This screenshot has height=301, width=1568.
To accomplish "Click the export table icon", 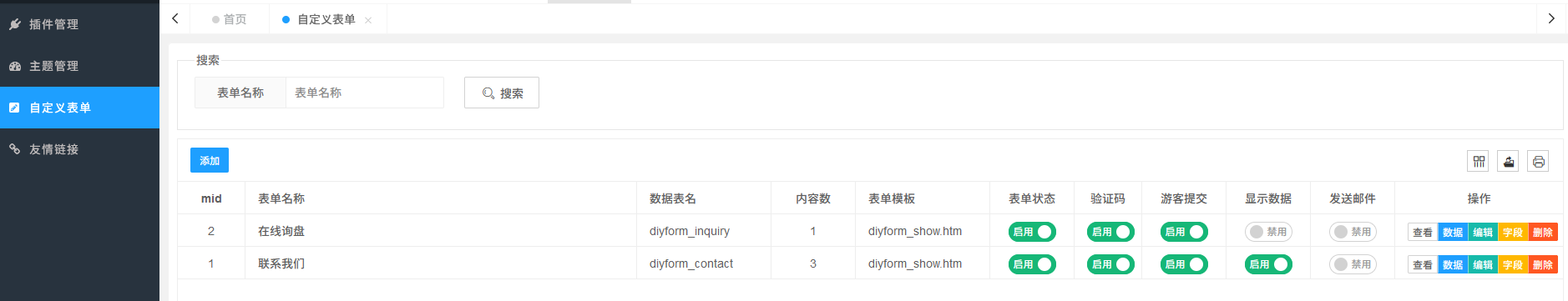I will [x=1508, y=161].
